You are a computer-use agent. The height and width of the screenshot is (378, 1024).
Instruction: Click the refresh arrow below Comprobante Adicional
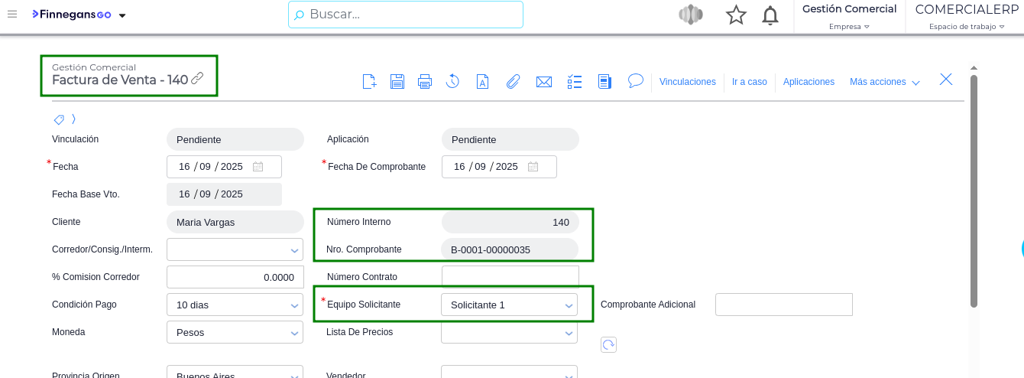pyautogui.click(x=609, y=345)
